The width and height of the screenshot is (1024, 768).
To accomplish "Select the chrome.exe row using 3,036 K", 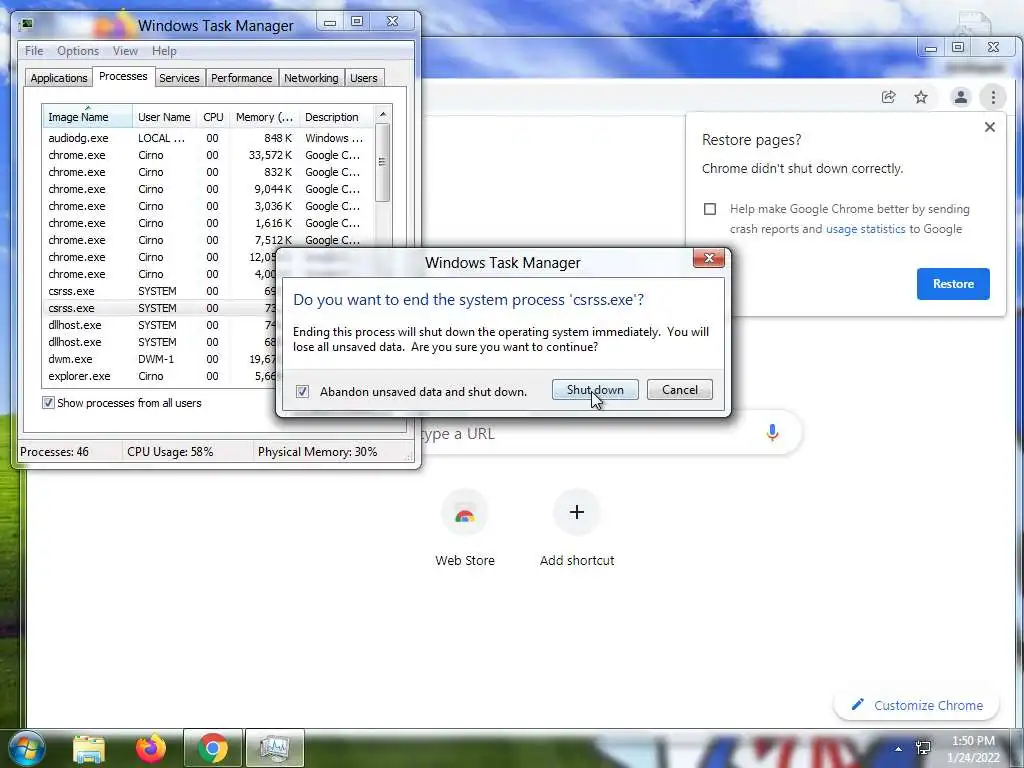I will (x=208, y=206).
